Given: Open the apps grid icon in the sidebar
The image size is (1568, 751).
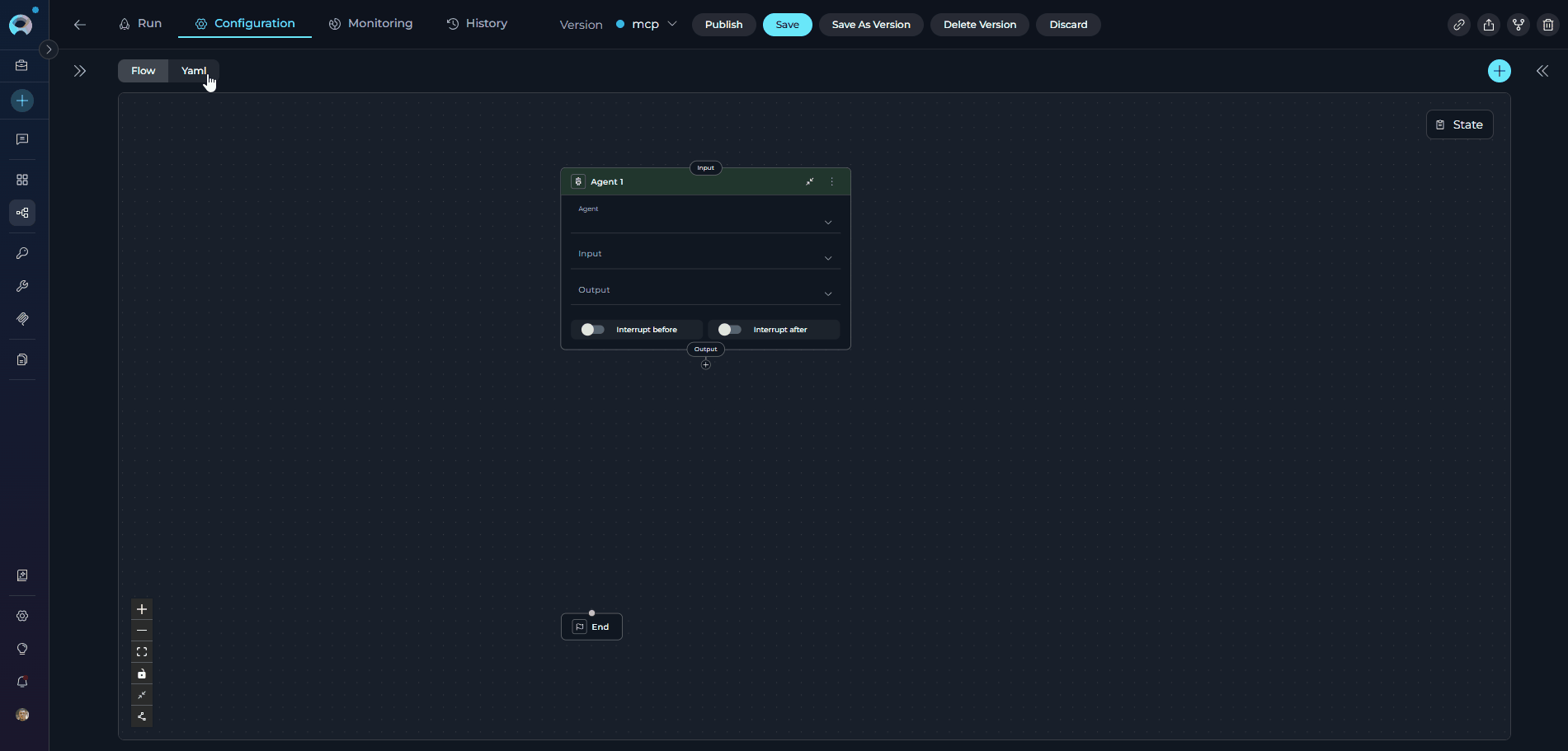Looking at the screenshot, I should [22, 179].
